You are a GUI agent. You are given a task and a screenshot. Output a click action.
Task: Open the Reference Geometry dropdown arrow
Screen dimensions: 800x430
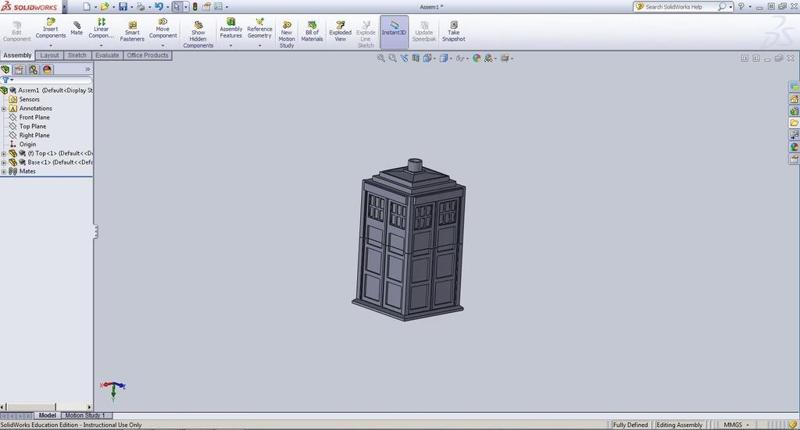pyautogui.click(x=259, y=45)
